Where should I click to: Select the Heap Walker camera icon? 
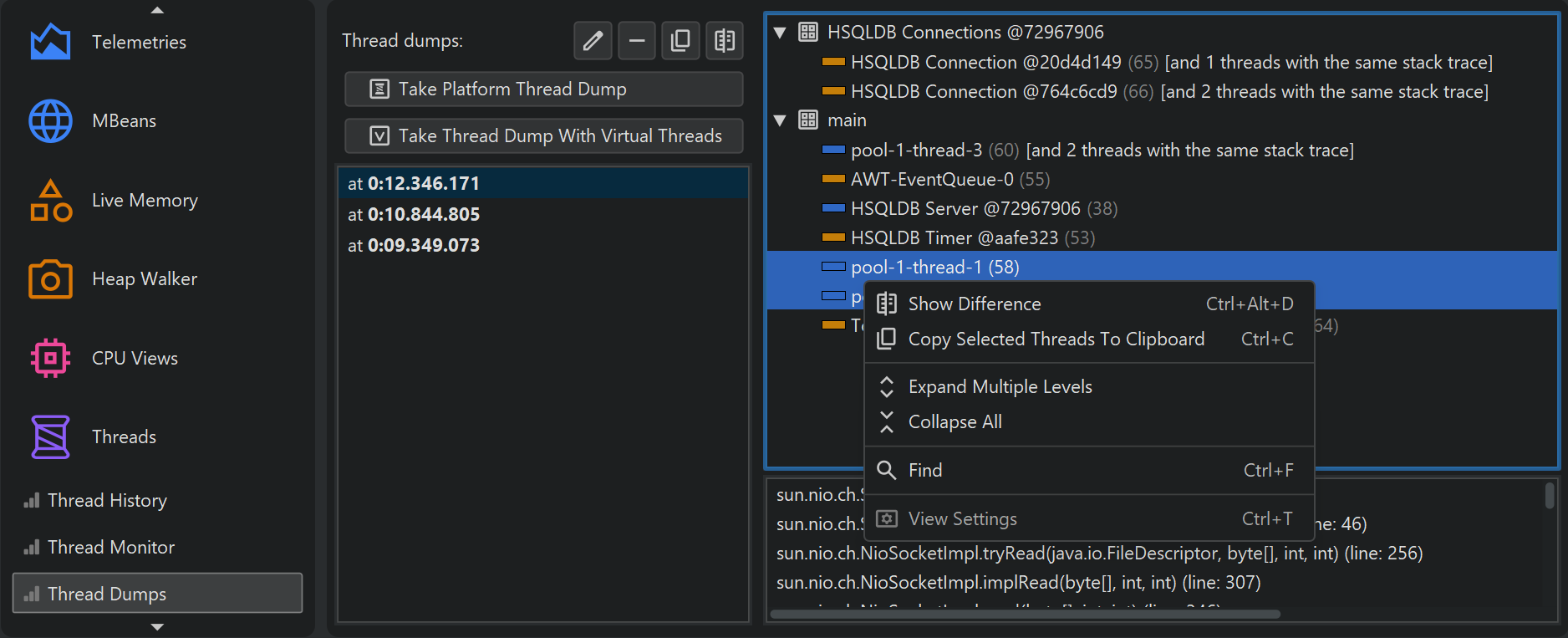(50, 279)
